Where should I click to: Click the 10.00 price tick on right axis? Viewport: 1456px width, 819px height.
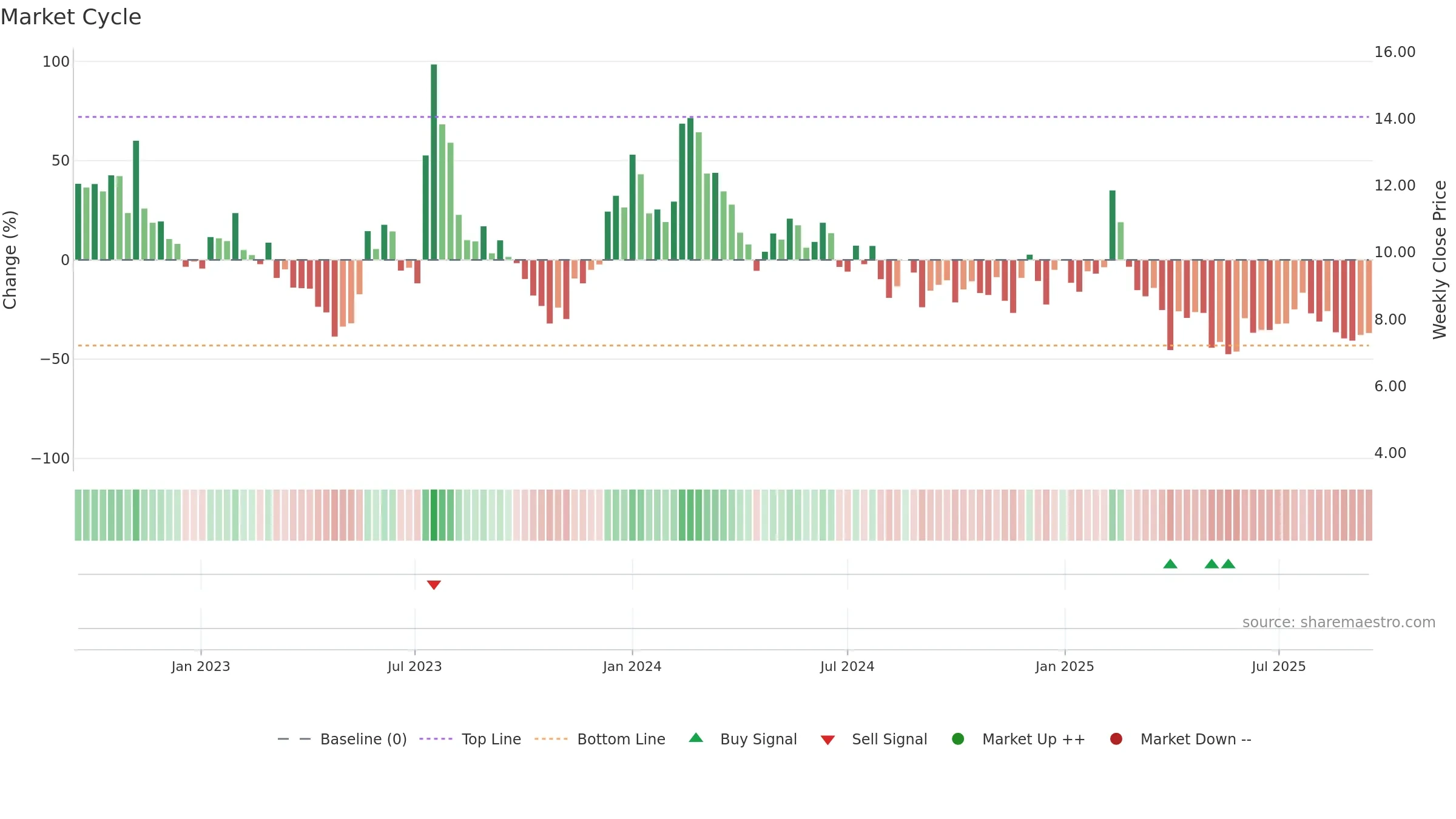click(1395, 252)
